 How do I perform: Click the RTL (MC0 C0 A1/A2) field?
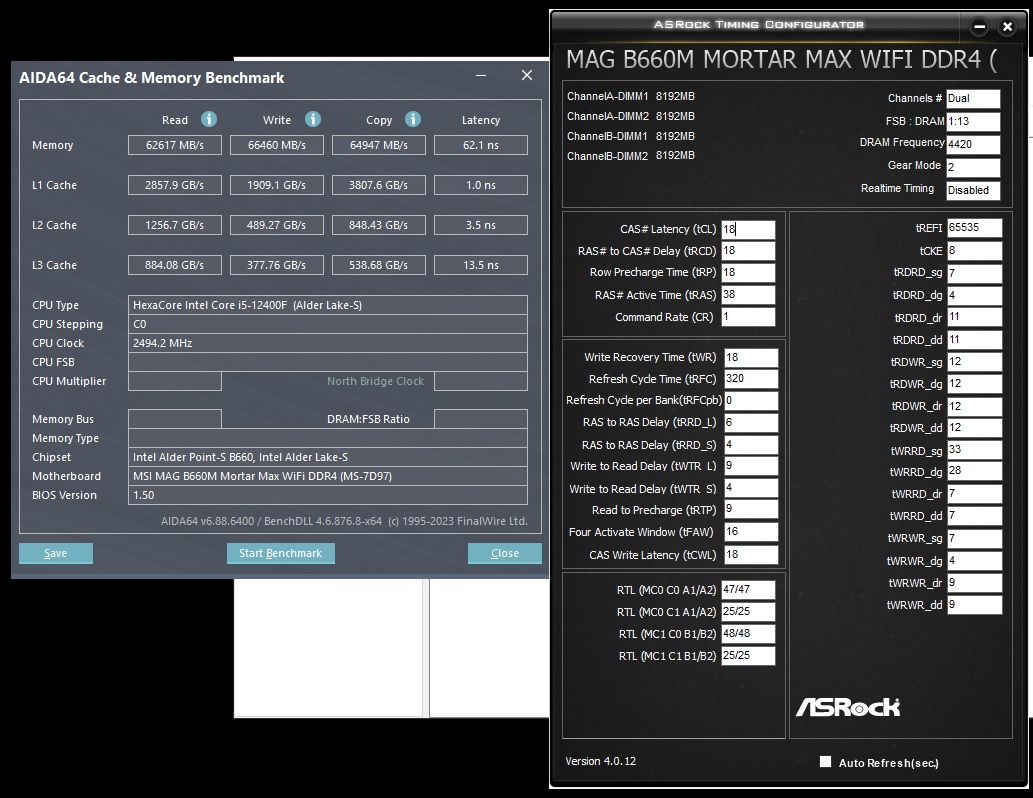click(748, 590)
